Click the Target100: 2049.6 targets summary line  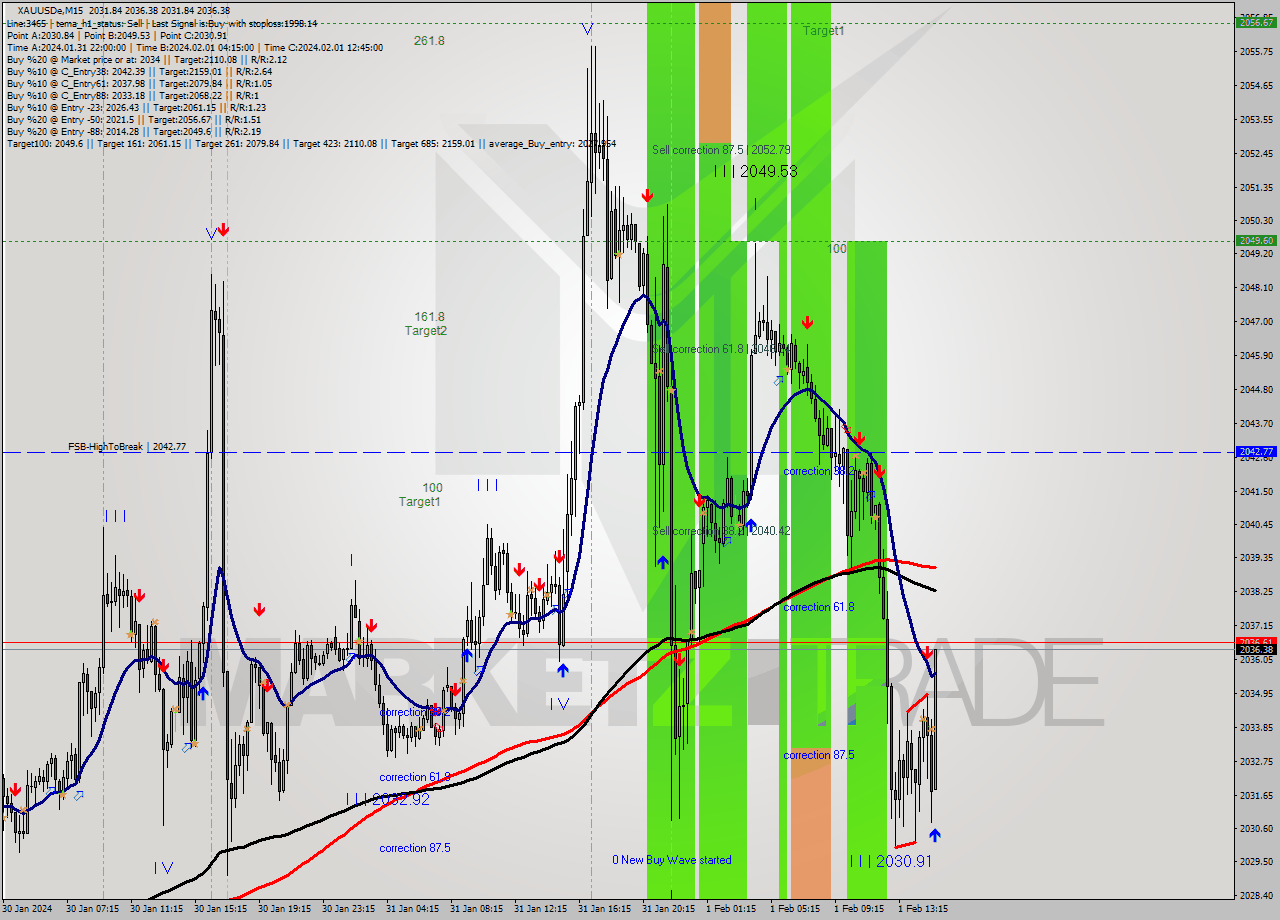(311, 144)
